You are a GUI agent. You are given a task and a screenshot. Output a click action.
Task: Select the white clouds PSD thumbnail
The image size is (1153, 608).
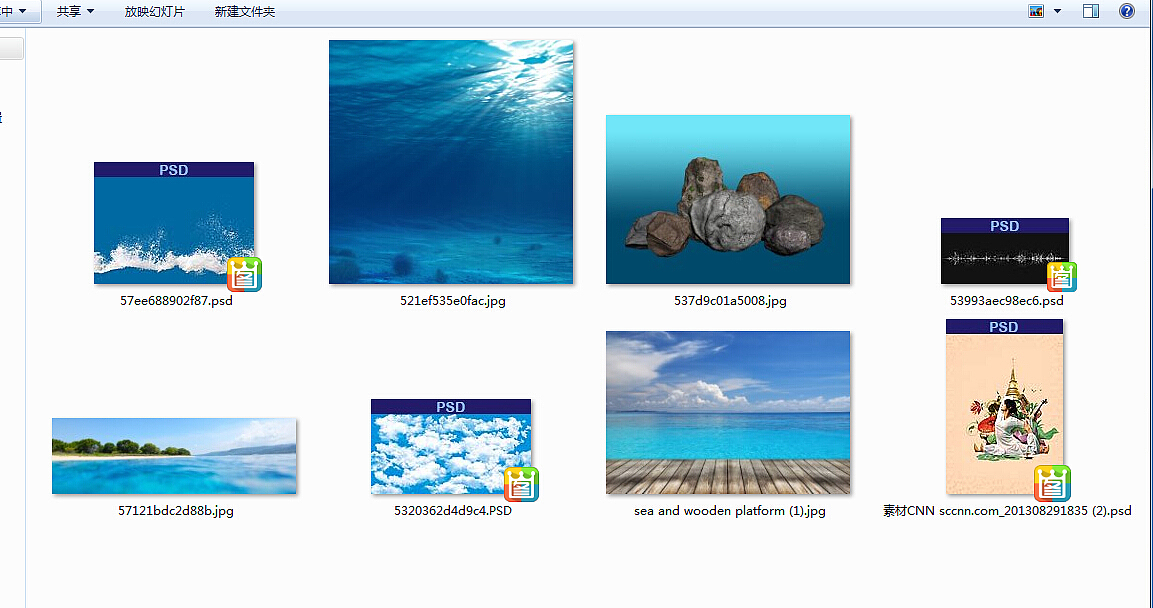451,446
